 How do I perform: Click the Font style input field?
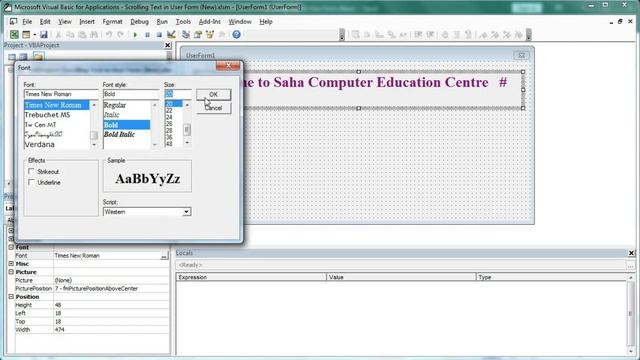tap(131, 94)
